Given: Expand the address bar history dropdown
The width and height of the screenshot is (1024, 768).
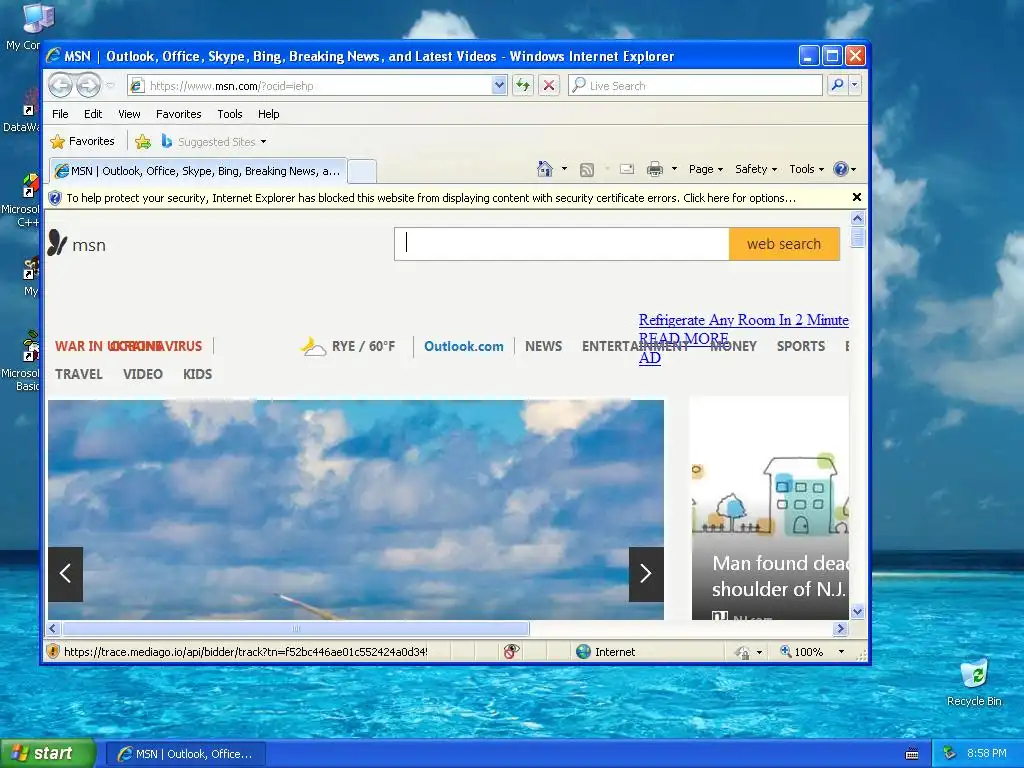Looking at the screenshot, I should 499,86.
